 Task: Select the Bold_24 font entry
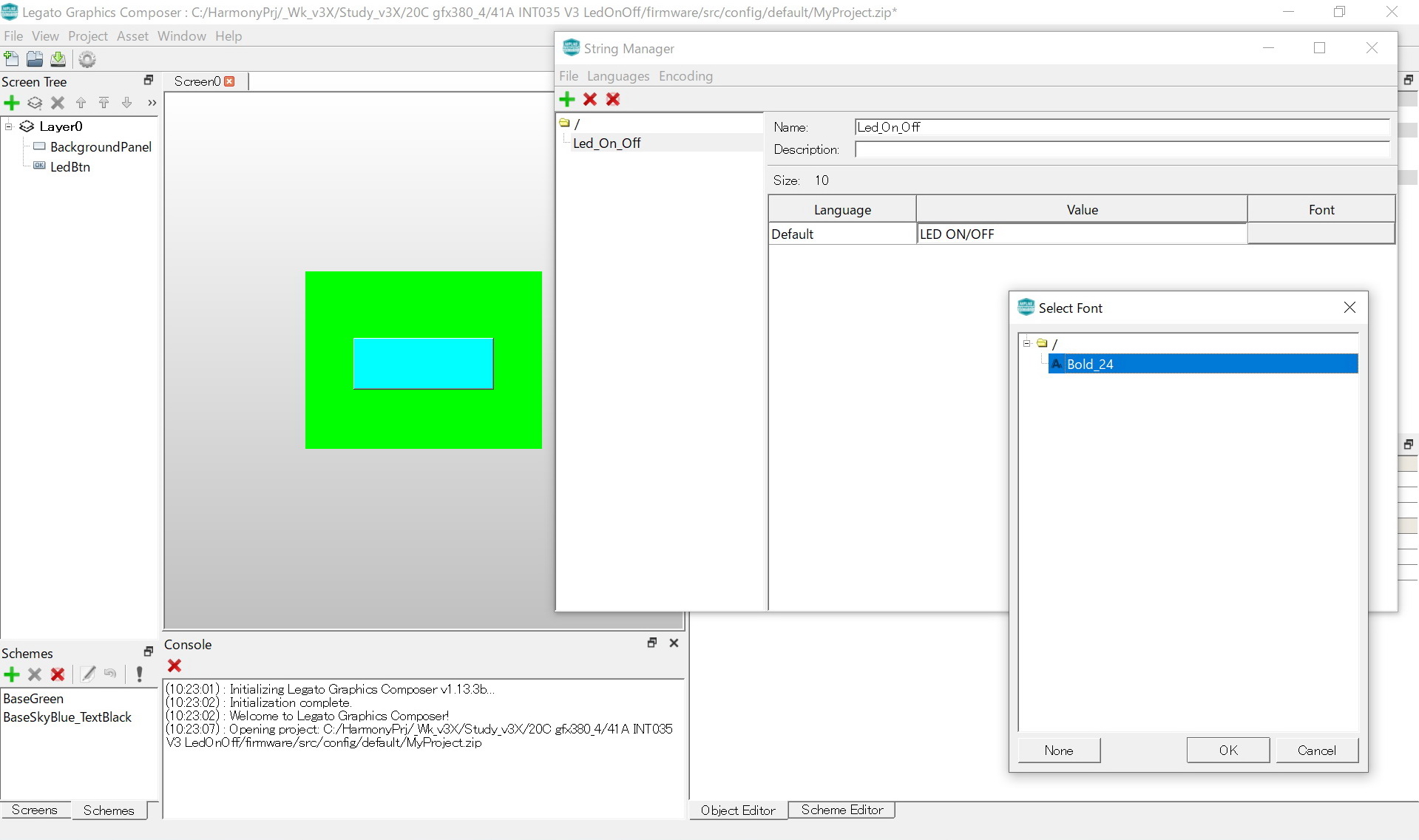coord(1090,364)
